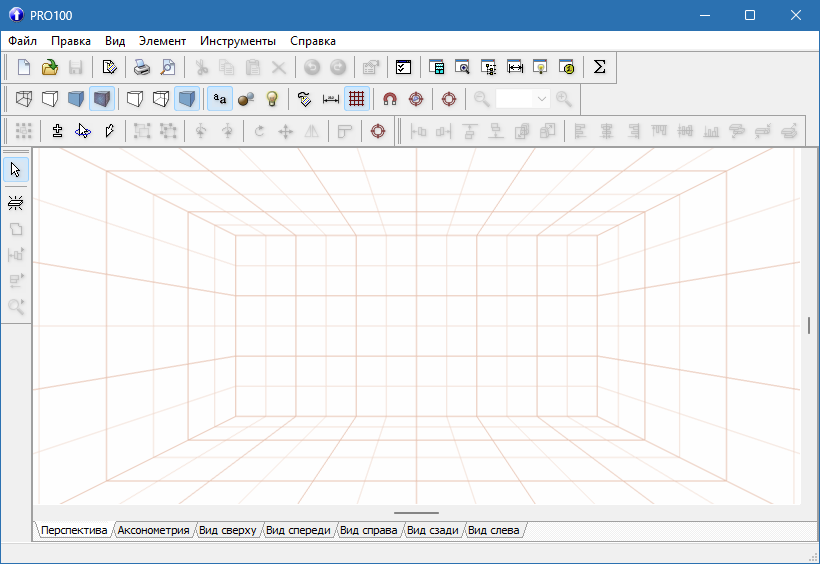Open the Справка menu
The height and width of the screenshot is (564, 820).
tap(313, 41)
